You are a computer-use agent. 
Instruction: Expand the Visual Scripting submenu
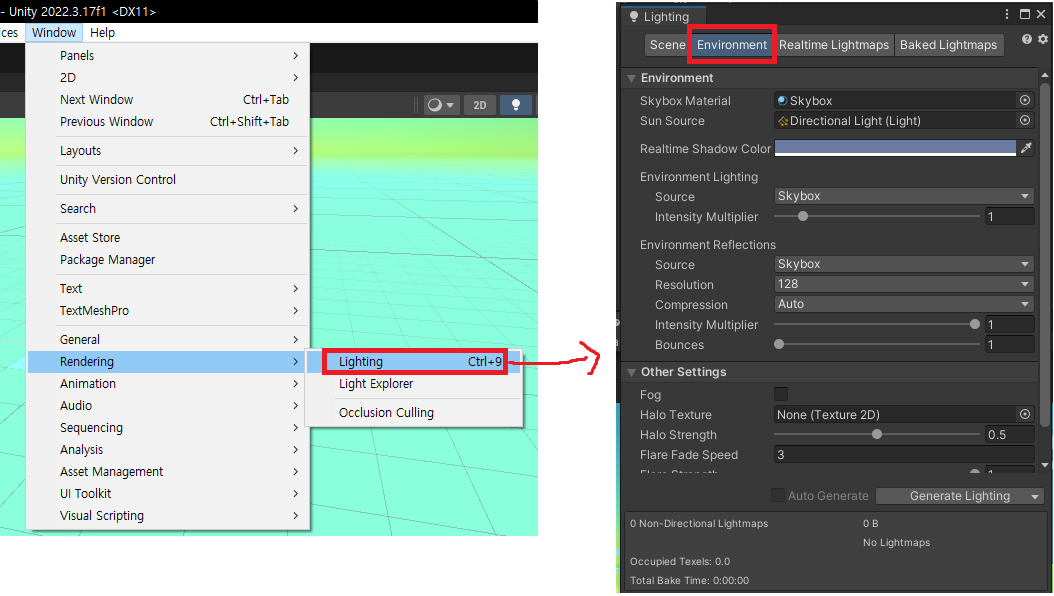pos(167,515)
